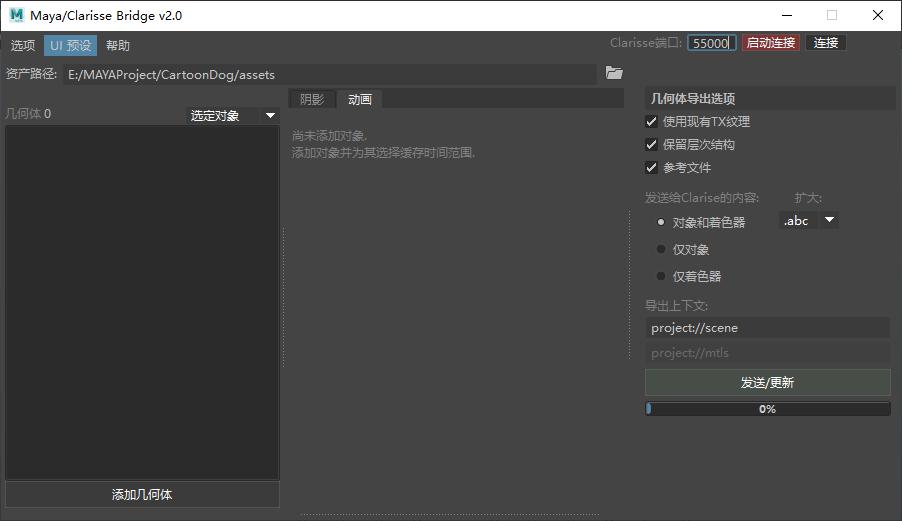Viewport: 902px width, 521px height.
Task: Open the 帮助 menu
Action: (118, 45)
